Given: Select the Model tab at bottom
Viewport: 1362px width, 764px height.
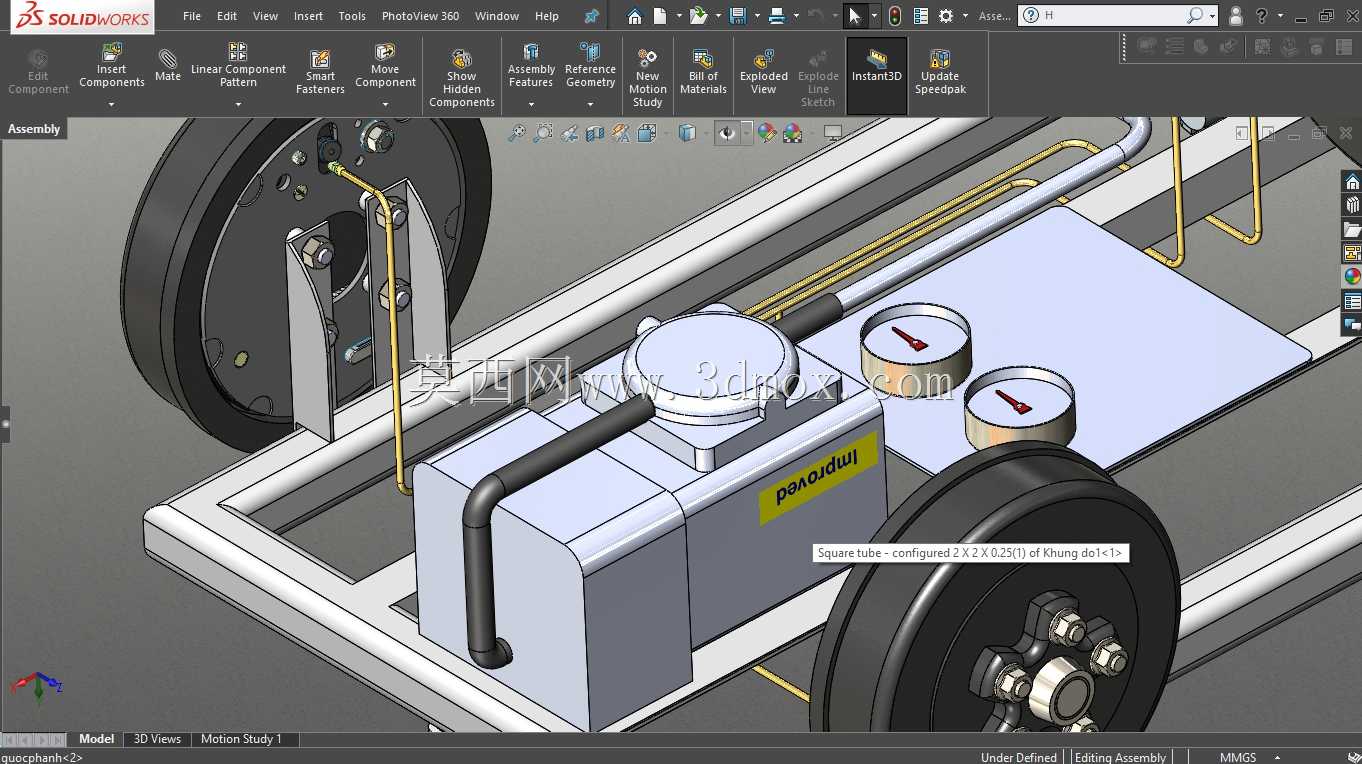Looking at the screenshot, I should click(x=97, y=739).
